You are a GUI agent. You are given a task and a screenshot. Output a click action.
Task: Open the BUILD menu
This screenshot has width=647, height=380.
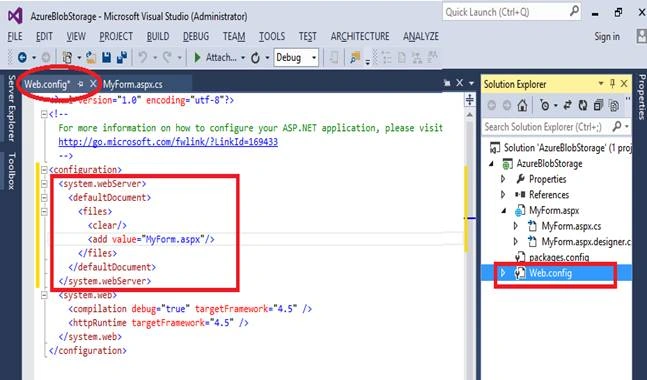(158, 36)
